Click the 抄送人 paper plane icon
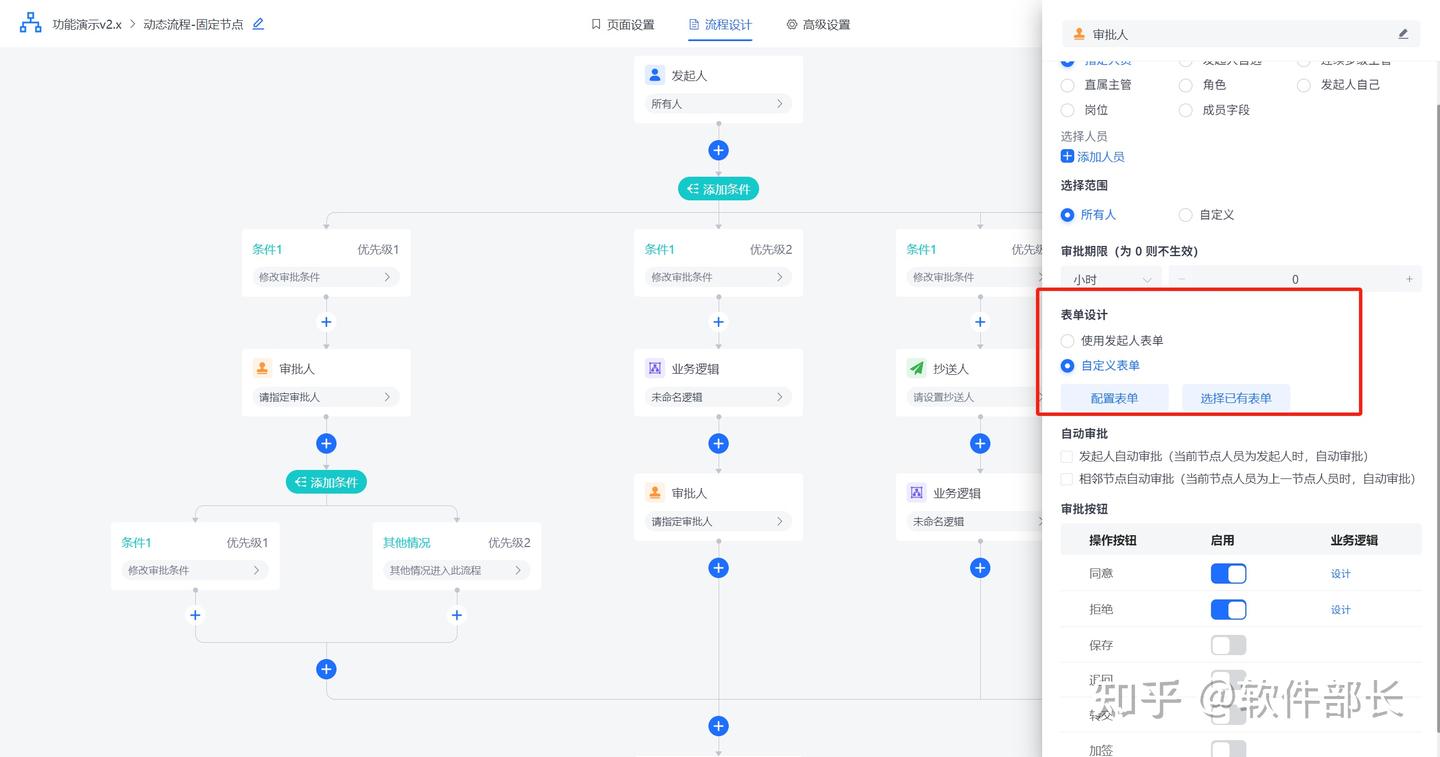Image resolution: width=1440 pixels, height=757 pixels. pos(917,368)
